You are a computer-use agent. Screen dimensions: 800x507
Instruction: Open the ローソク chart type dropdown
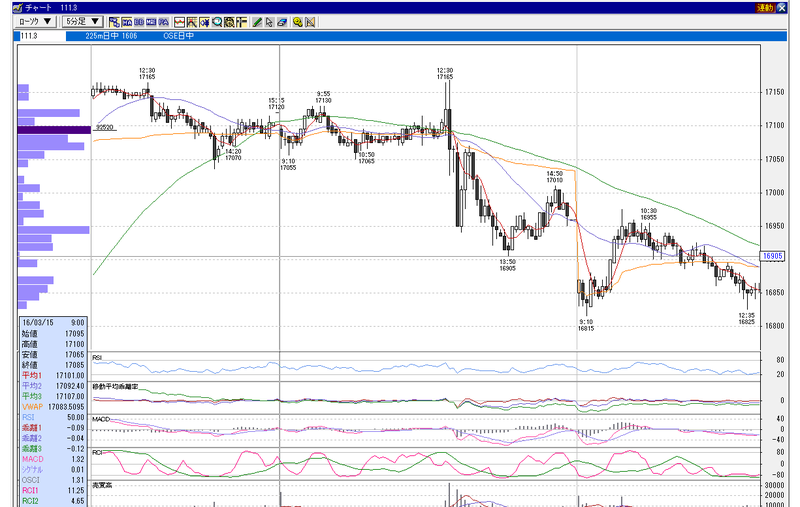[x=35, y=21]
